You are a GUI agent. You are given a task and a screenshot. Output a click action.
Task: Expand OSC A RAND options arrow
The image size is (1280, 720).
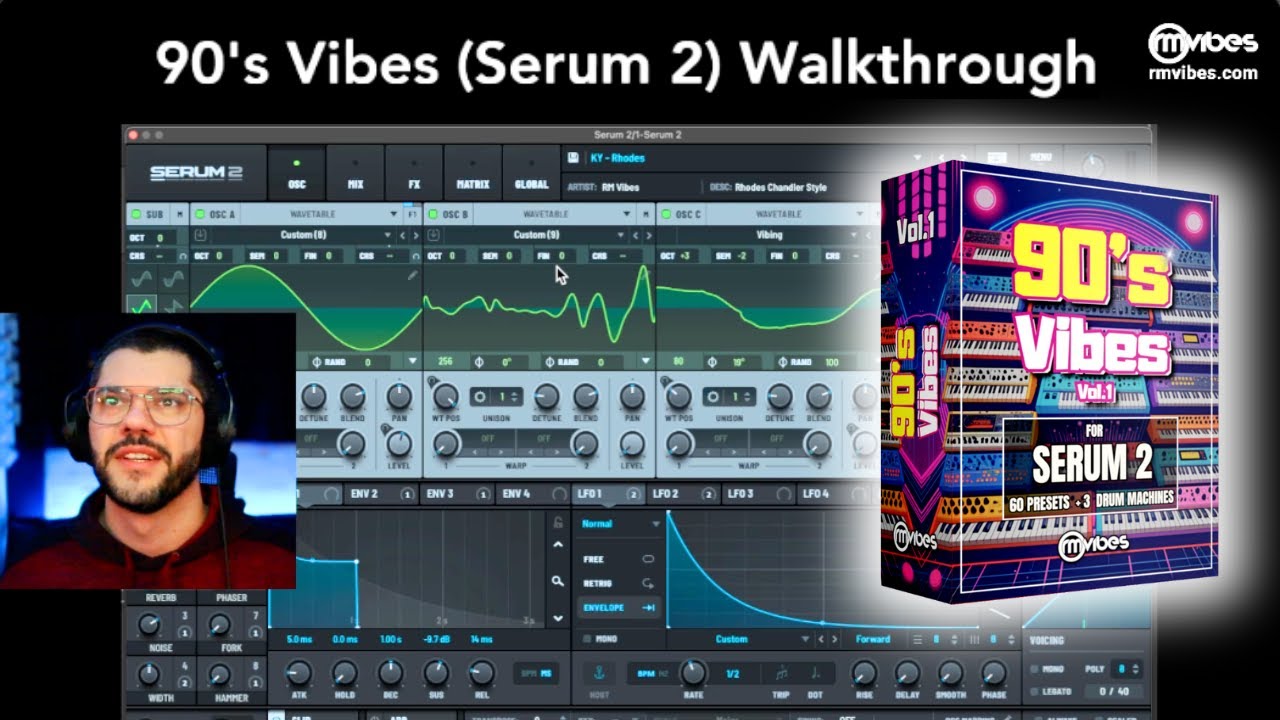tap(412, 362)
